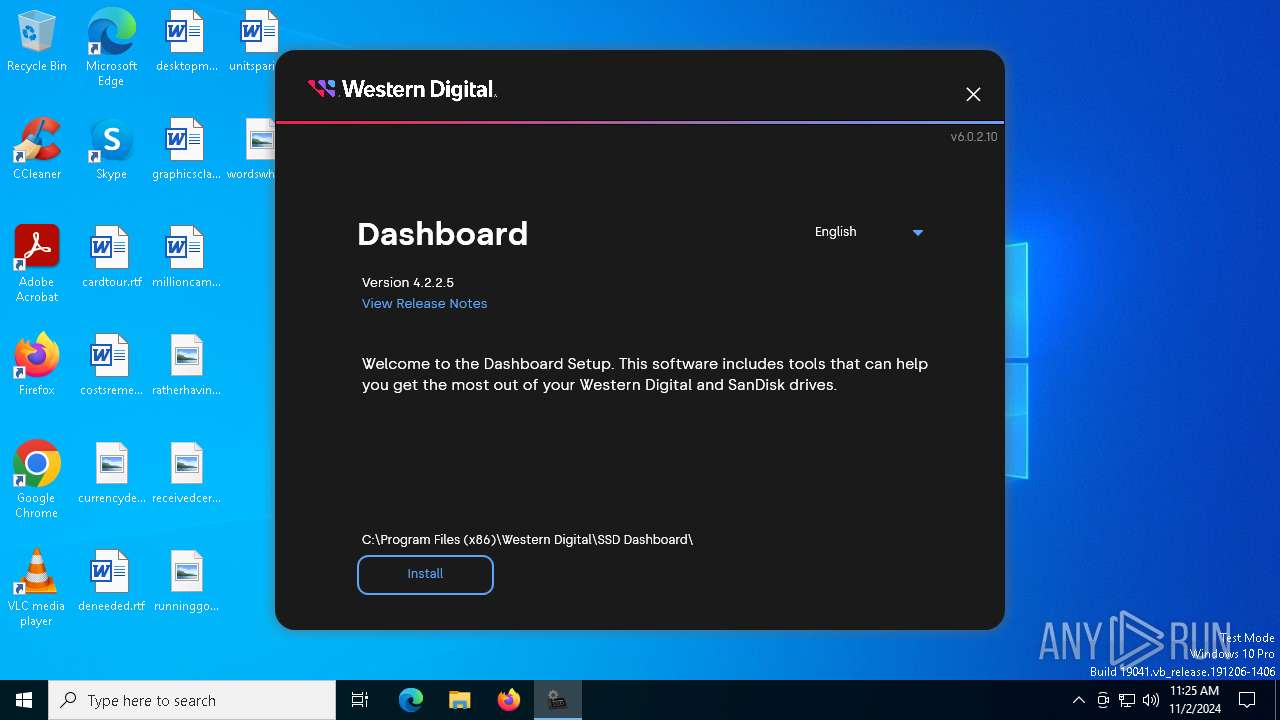1280x720 pixels.
Task: Select the Version 4.2.2.5 text
Action: tap(408, 282)
